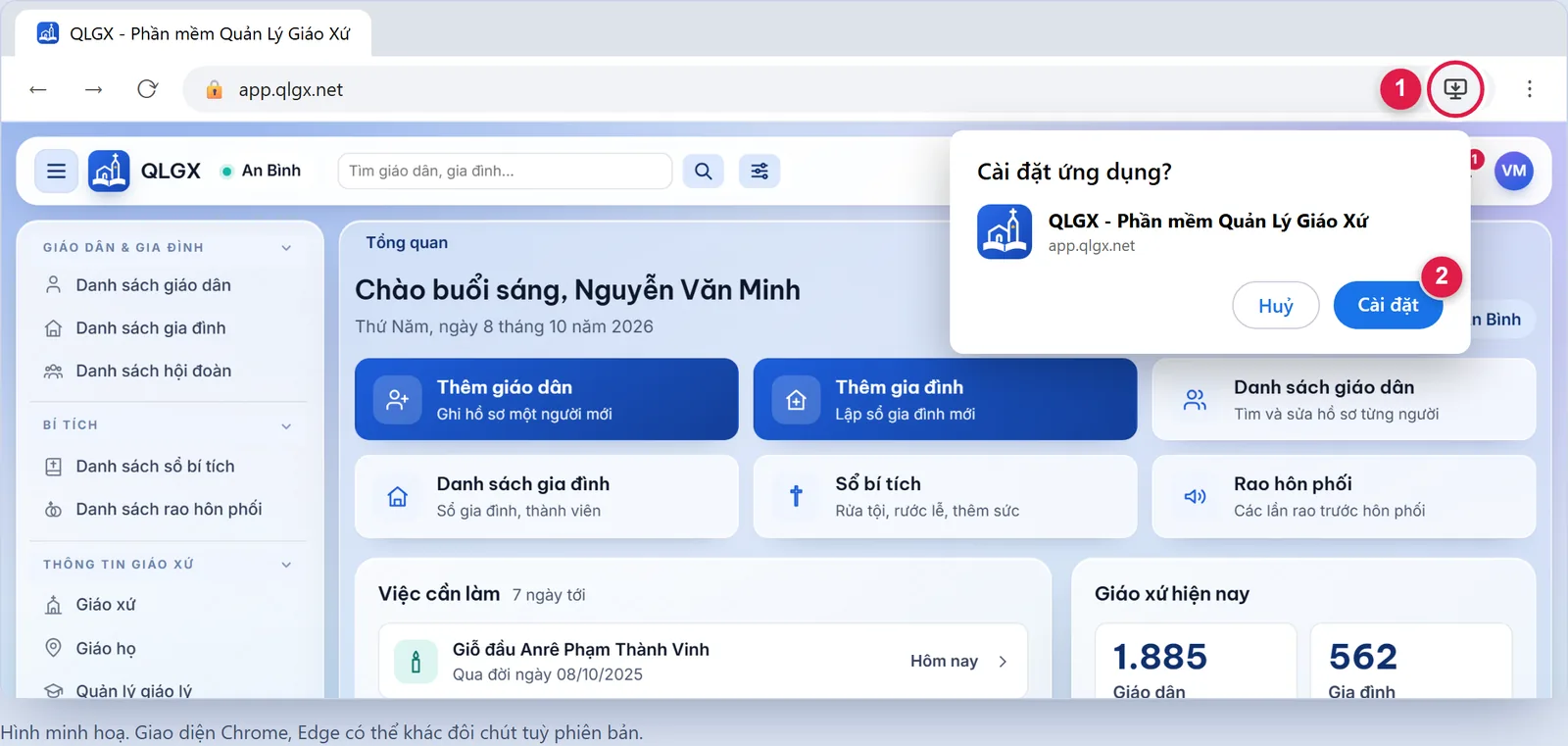
Task: Open the Rao hôn phối dashboard card
Action: pos(1344,496)
